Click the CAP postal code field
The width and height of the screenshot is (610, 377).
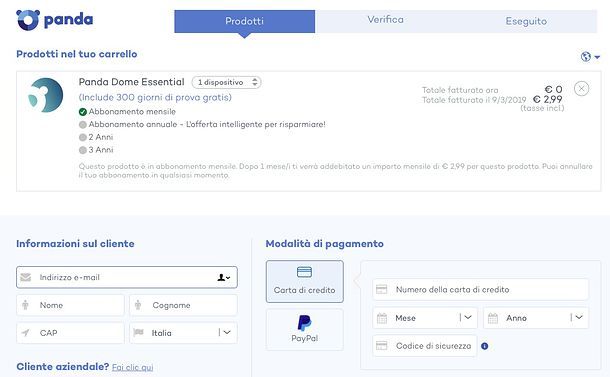click(70, 333)
